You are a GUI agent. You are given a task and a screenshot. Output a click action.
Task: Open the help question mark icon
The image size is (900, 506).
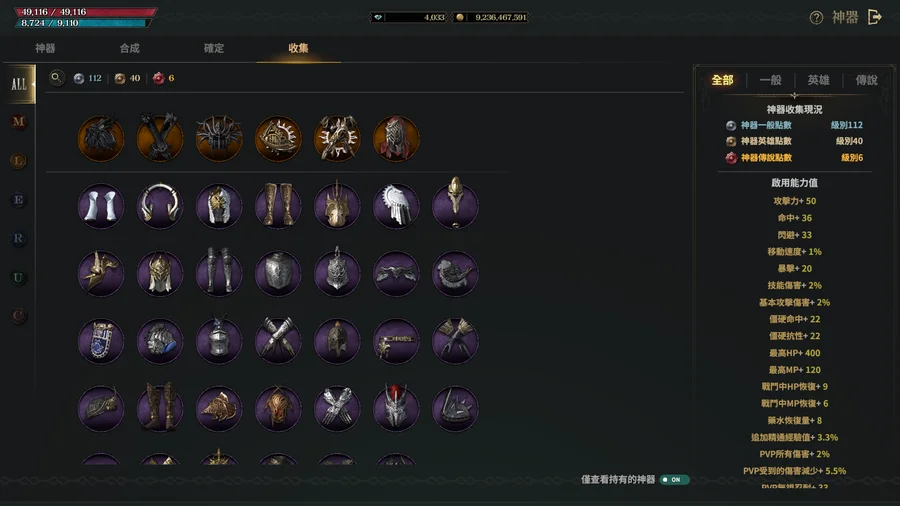(816, 18)
